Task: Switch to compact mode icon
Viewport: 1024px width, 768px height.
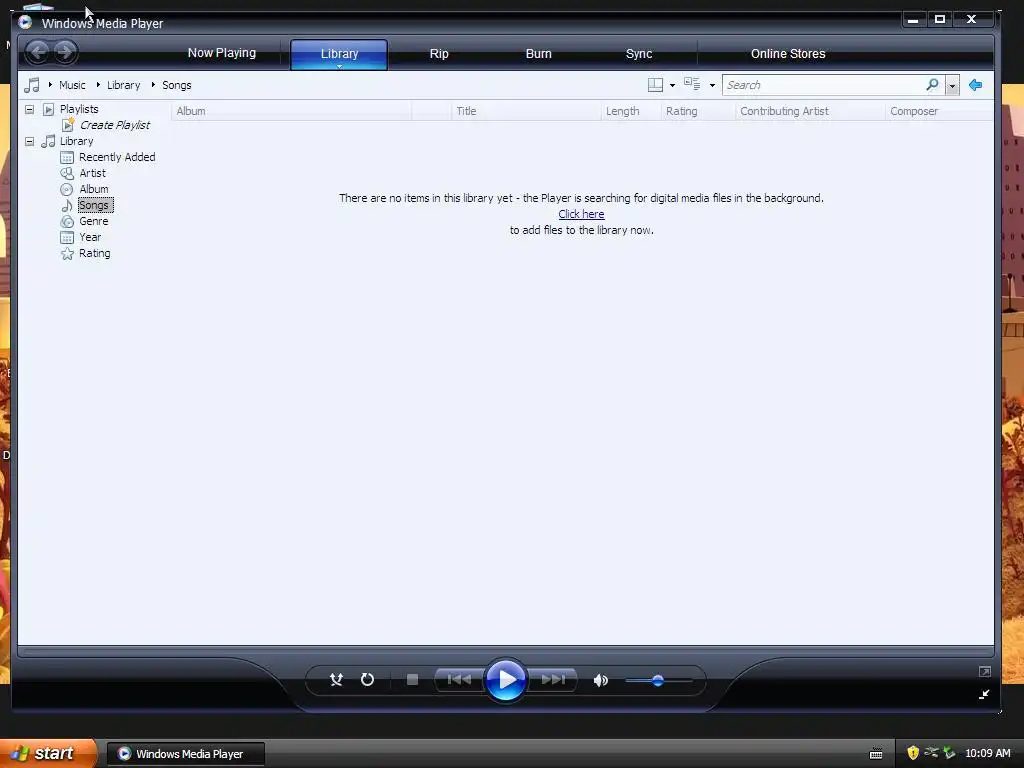Action: tap(984, 694)
